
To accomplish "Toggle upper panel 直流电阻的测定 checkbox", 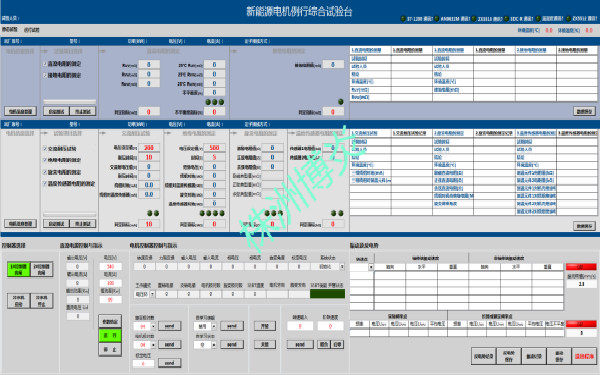I will coord(45,64).
